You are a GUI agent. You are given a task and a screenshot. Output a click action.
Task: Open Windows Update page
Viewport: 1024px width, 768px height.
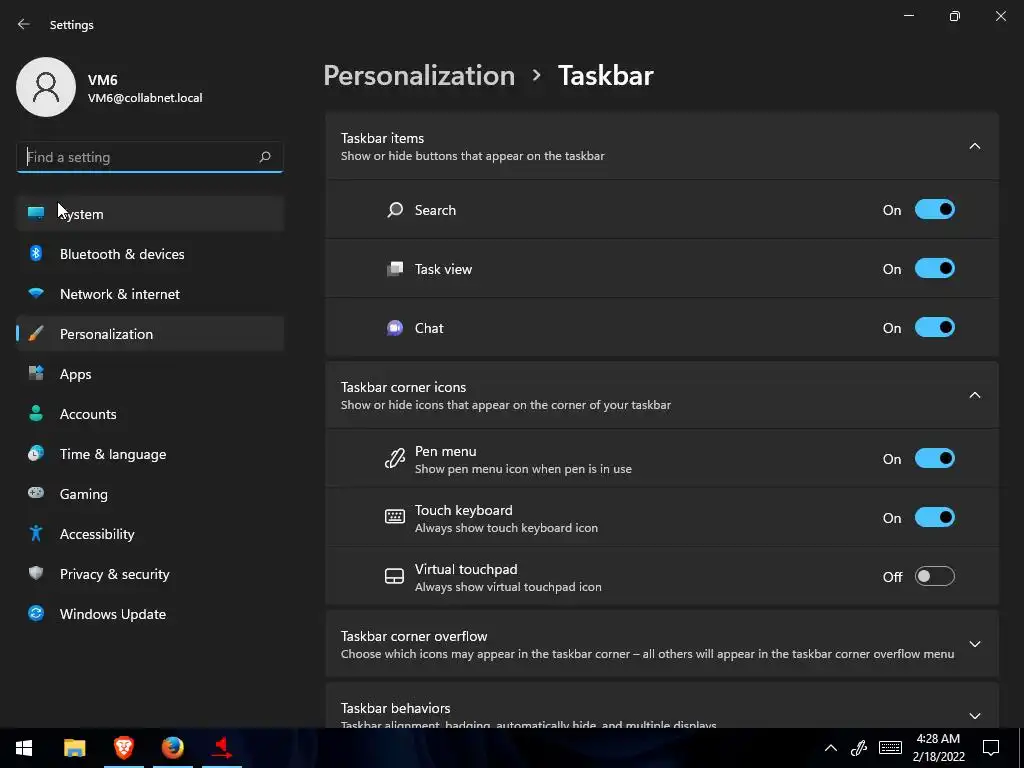point(150,614)
